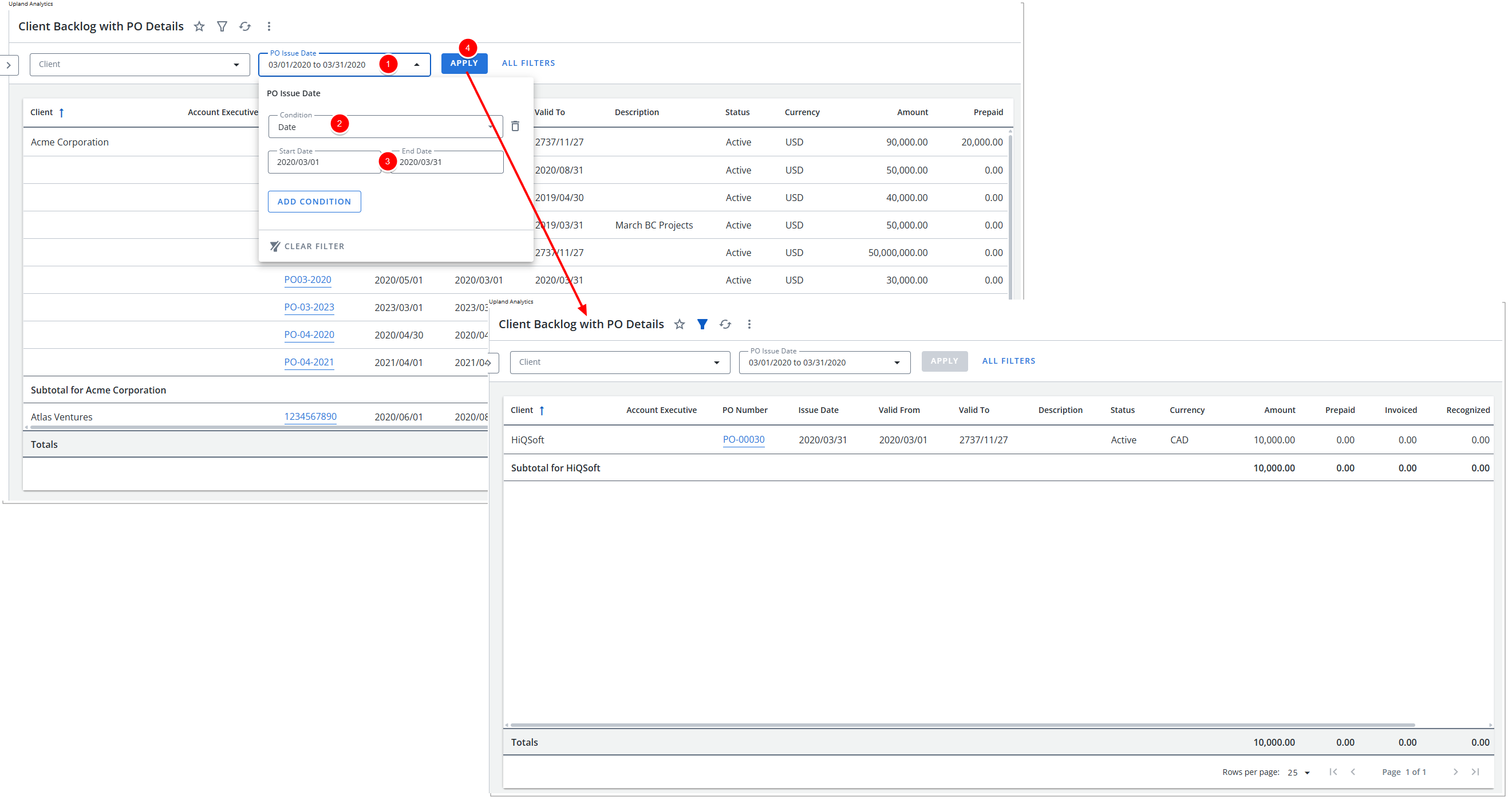This screenshot has width=1512, height=803.
Task: Select HiQSoft client cell
Action: [527, 440]
